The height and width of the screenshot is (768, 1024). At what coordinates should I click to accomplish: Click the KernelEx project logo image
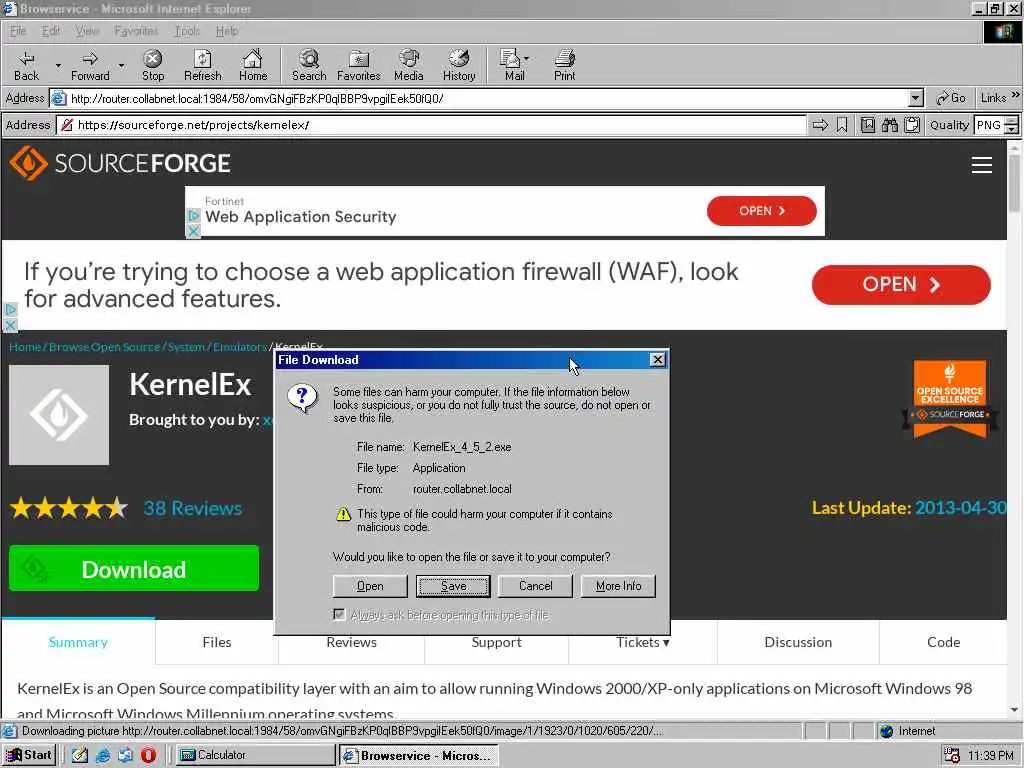59,415
